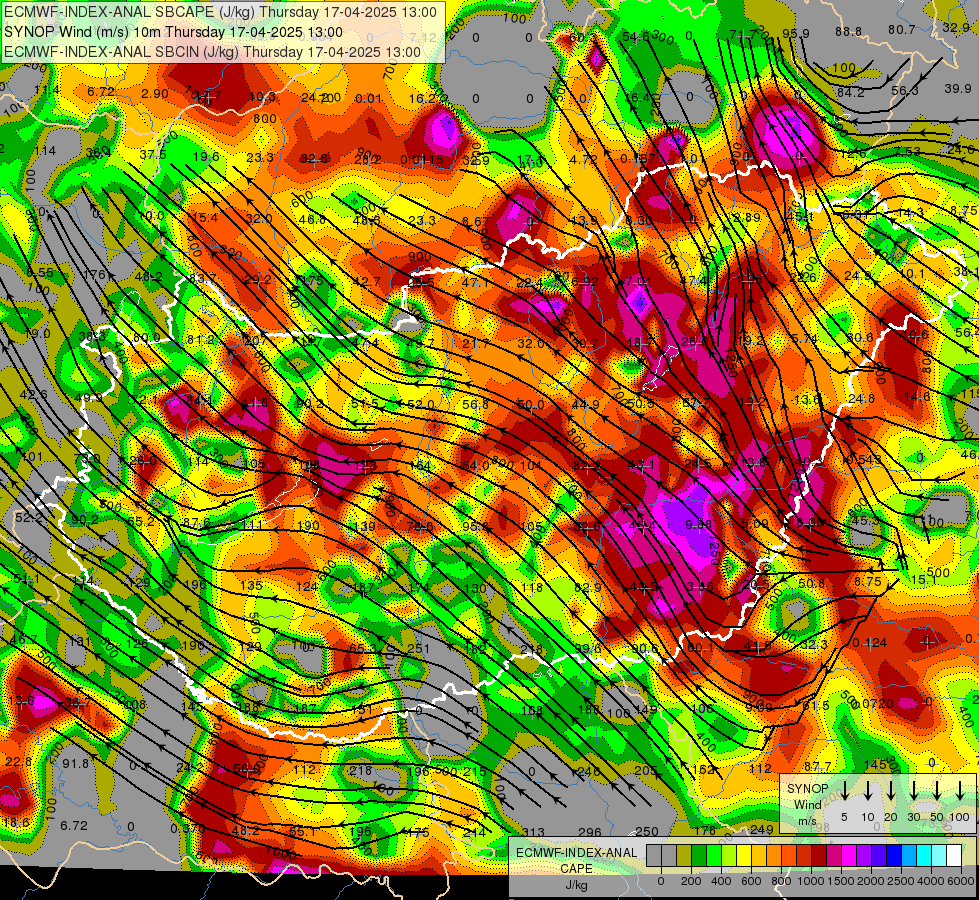
Task: Click the 6000 scale label in CAPE legend
Action: [962, 881]
